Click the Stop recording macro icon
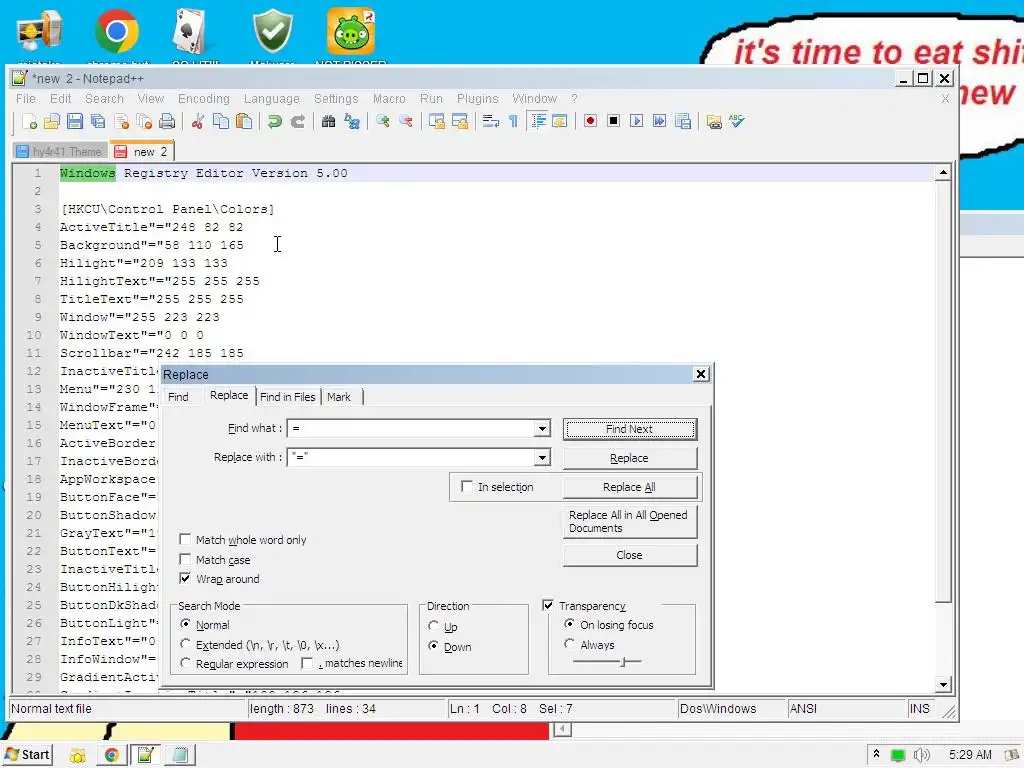 point(613,121)
